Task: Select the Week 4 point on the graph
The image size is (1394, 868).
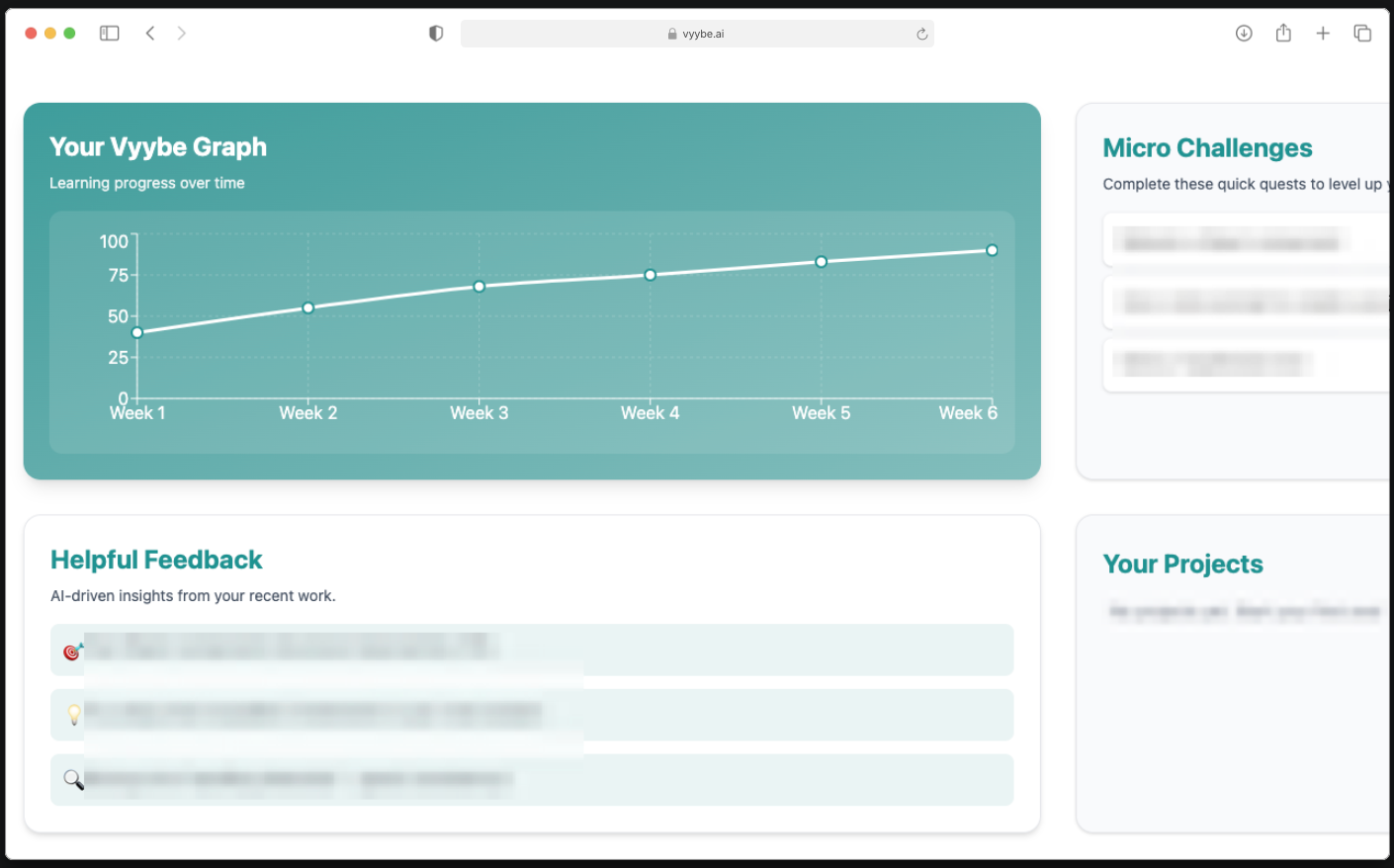Action: [x=651, y=275]
